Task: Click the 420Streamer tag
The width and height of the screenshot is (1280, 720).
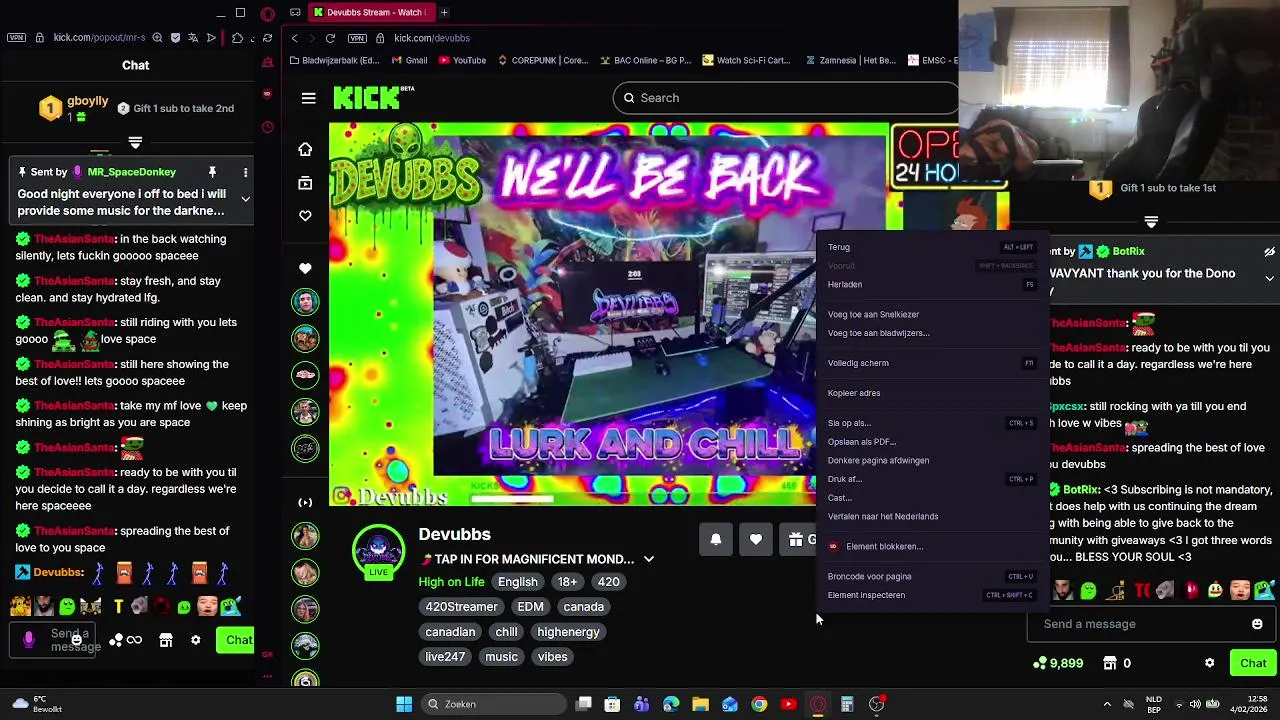Action: coord(461,607)
